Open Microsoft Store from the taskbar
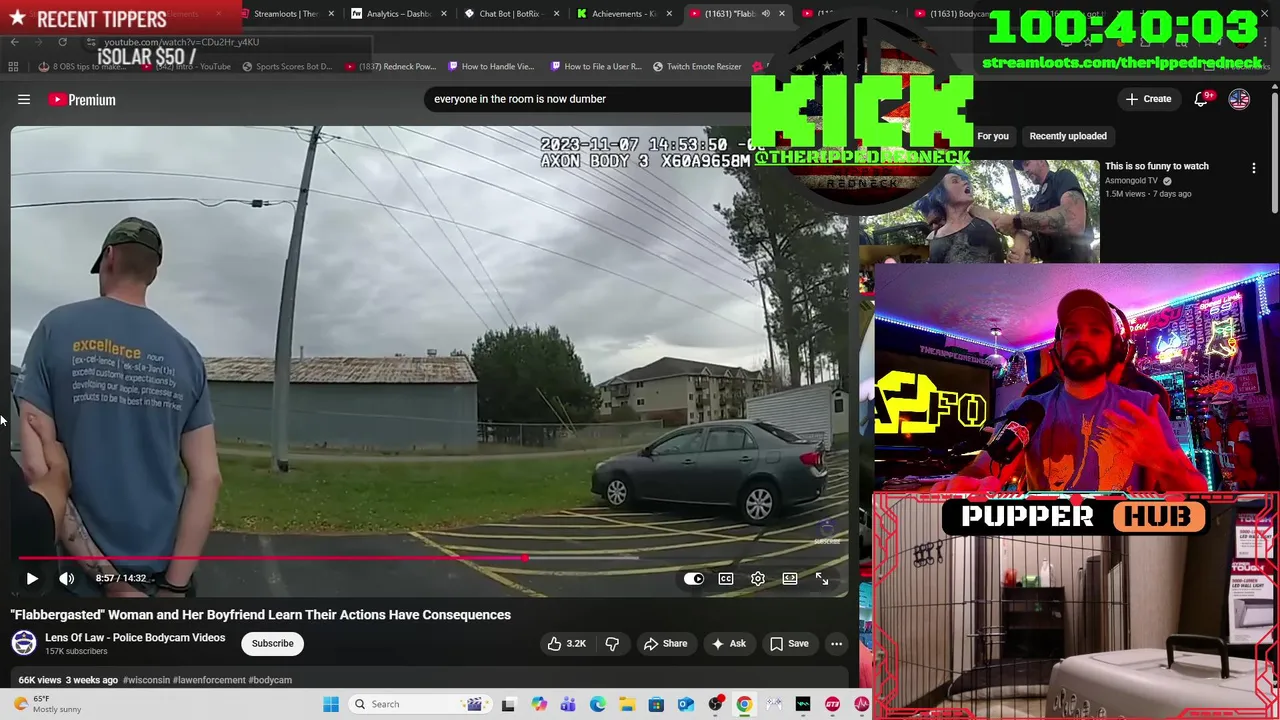 click(x=656, y=704)
